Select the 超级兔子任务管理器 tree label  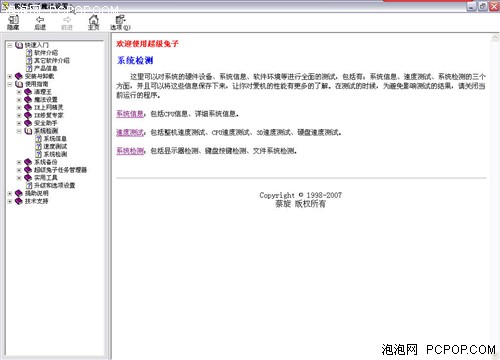60,170
